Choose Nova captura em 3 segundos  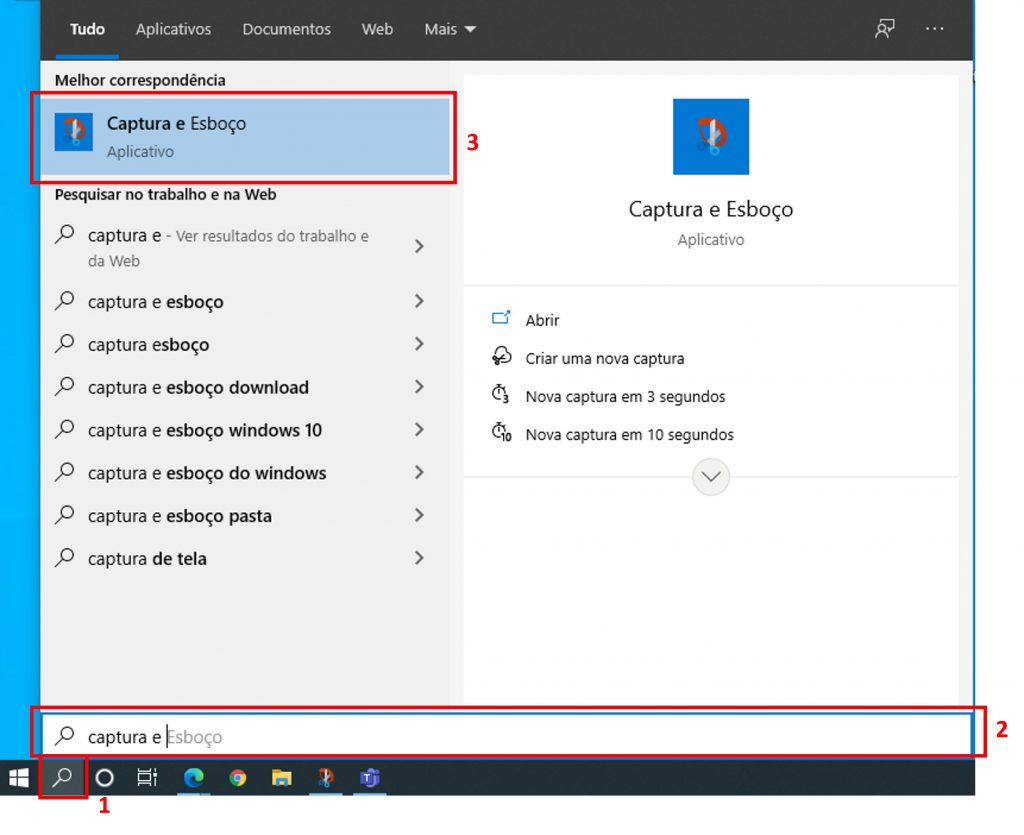pyautogui.click(x=625, y=396)
